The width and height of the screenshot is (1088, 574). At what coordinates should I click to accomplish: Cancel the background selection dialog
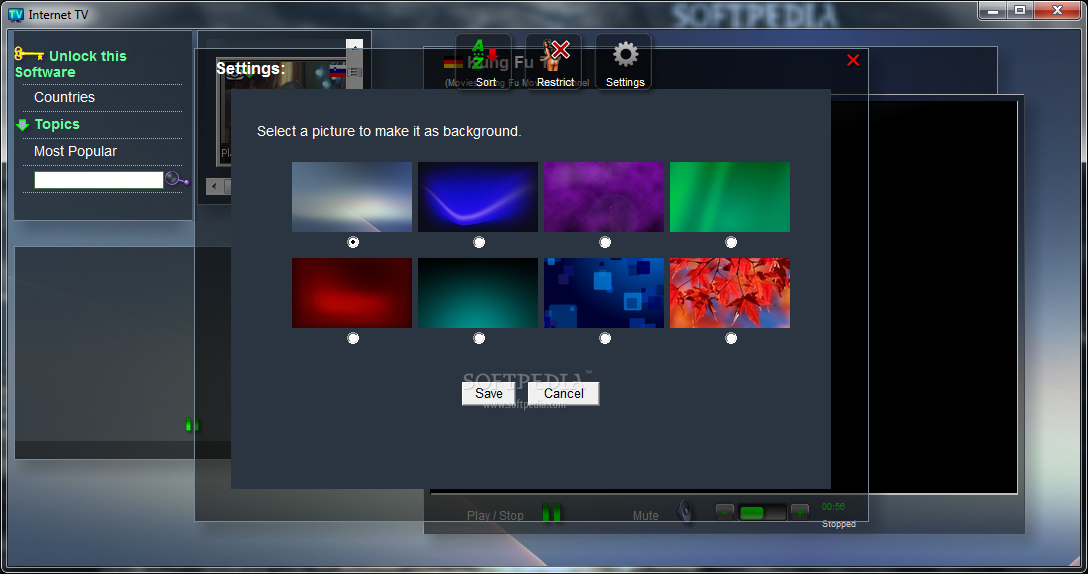563,394
